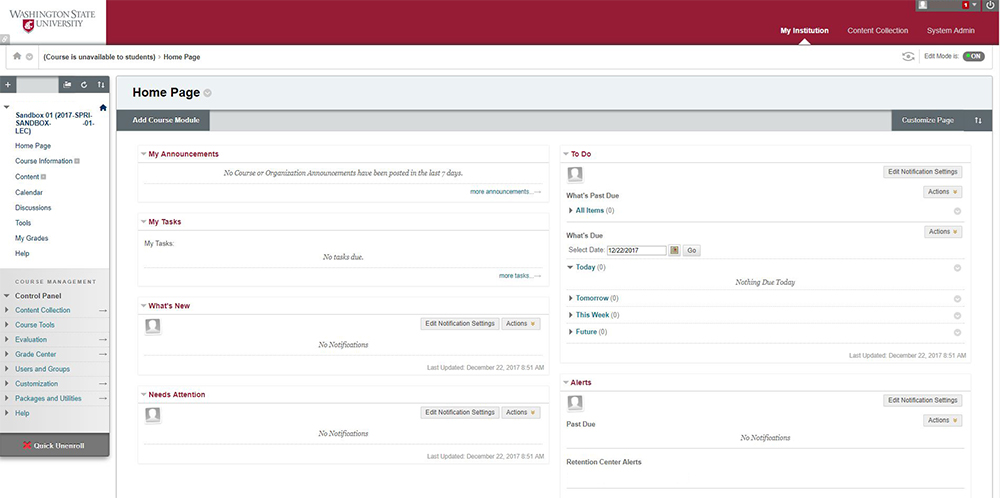Follow the more tasks link

click(520, 275)
